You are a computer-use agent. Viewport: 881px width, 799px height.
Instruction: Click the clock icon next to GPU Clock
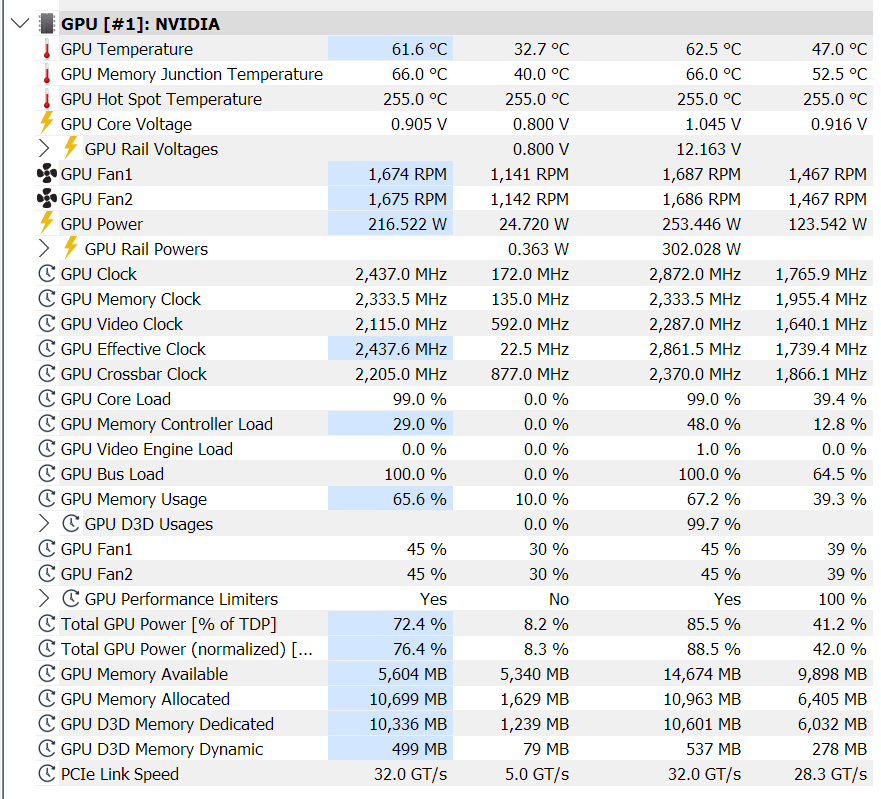point(47,274)
